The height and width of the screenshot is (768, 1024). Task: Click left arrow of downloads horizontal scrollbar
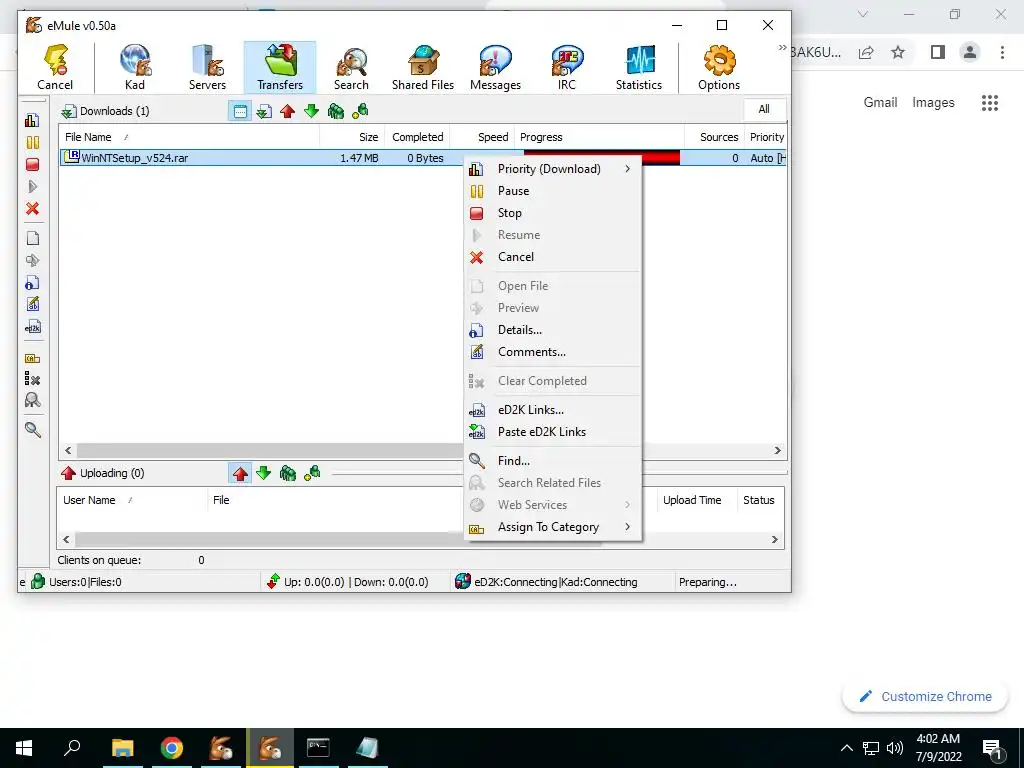tap(68, 451)
